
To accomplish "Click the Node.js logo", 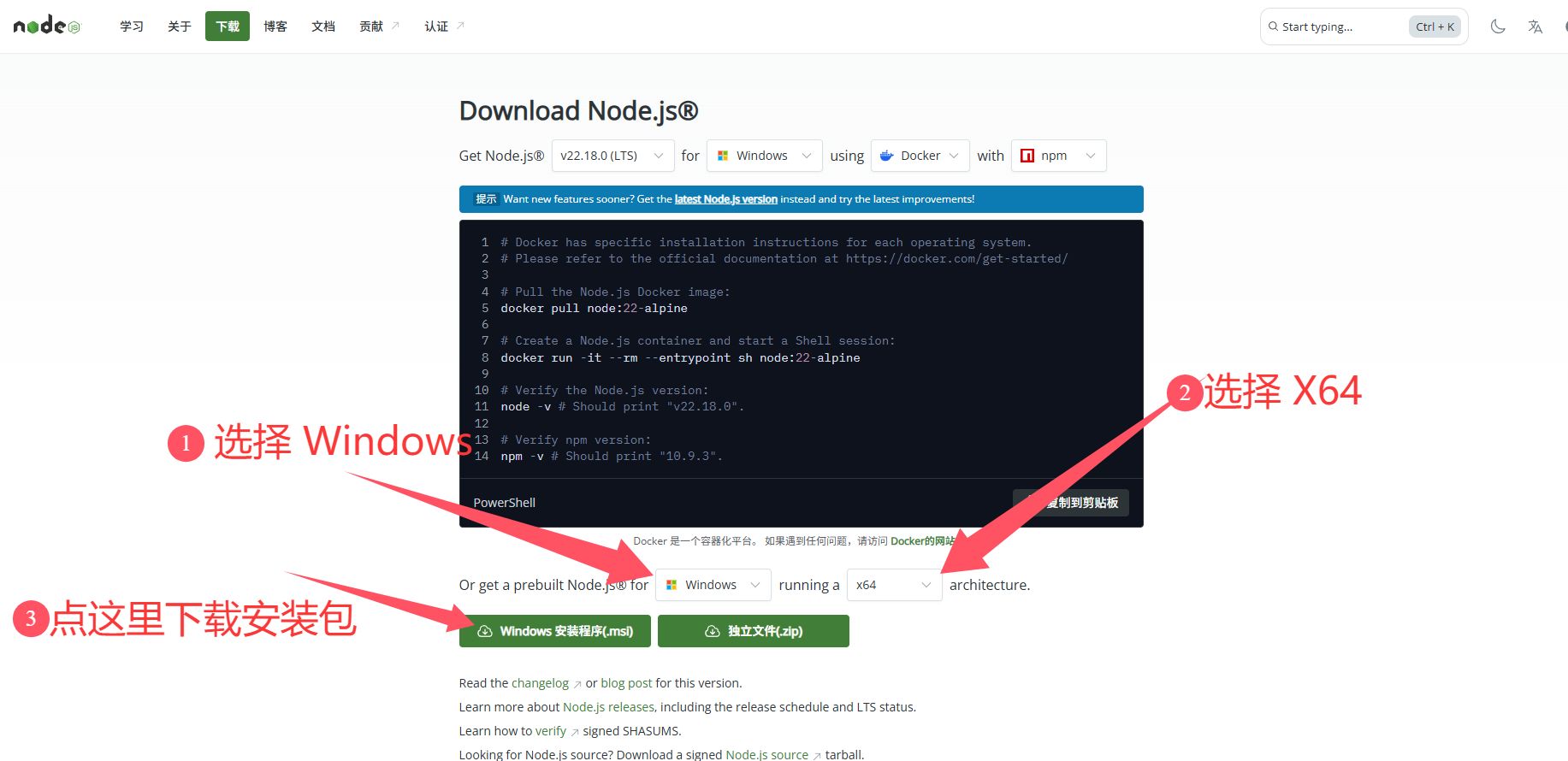I will tap(47, 26).
